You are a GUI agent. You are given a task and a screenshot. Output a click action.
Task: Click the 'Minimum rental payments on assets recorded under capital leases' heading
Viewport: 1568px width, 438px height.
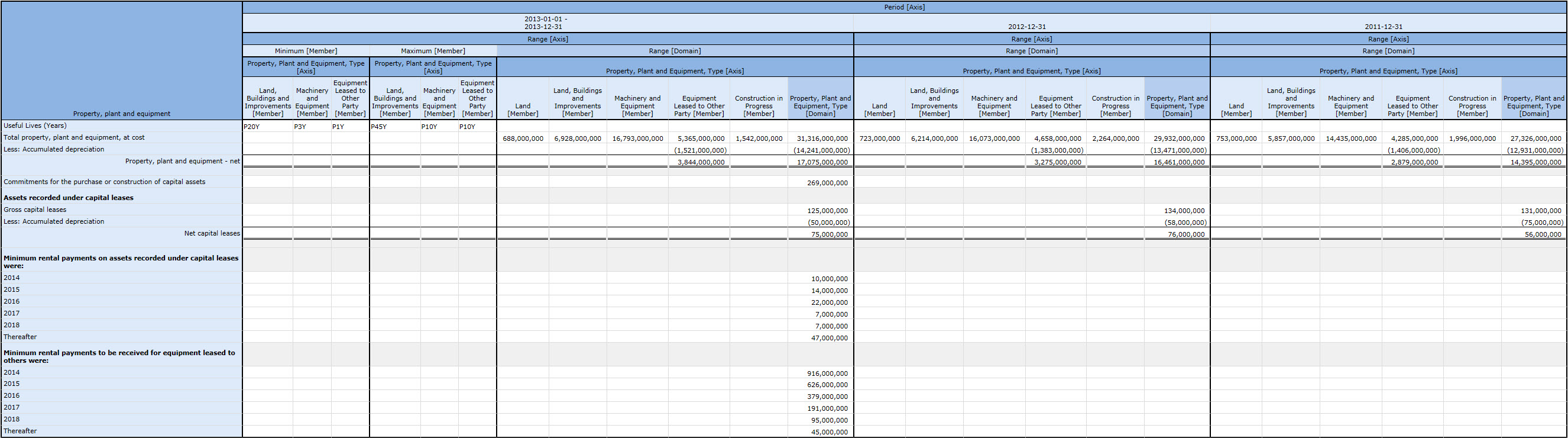[x=121, y=262]
